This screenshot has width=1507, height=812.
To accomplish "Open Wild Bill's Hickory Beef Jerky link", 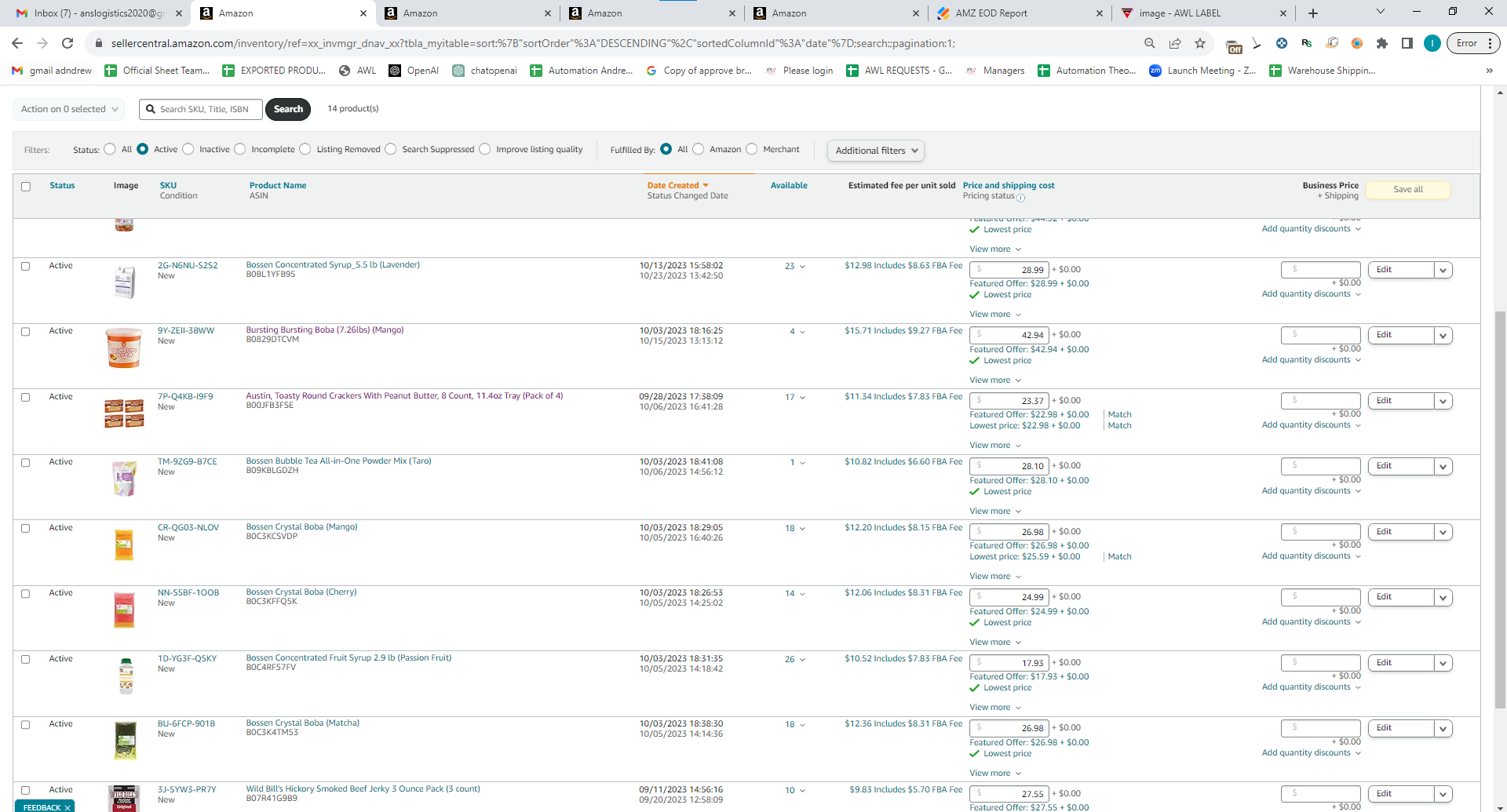I will coord(363,789).
